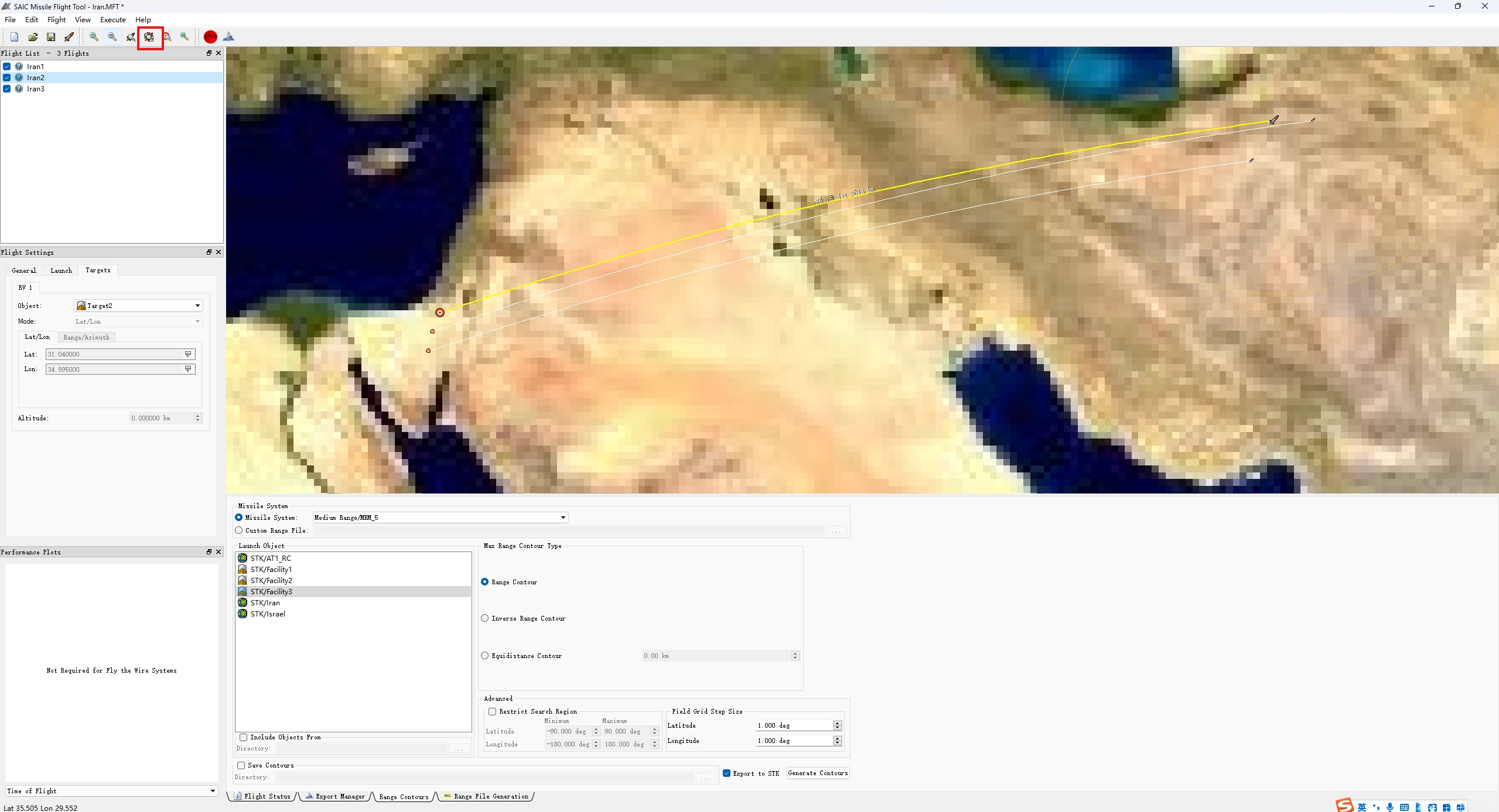The image size is (1499, 812).
Task: Enable the Save Contours checkbox
Action: [x=241, y=765]
